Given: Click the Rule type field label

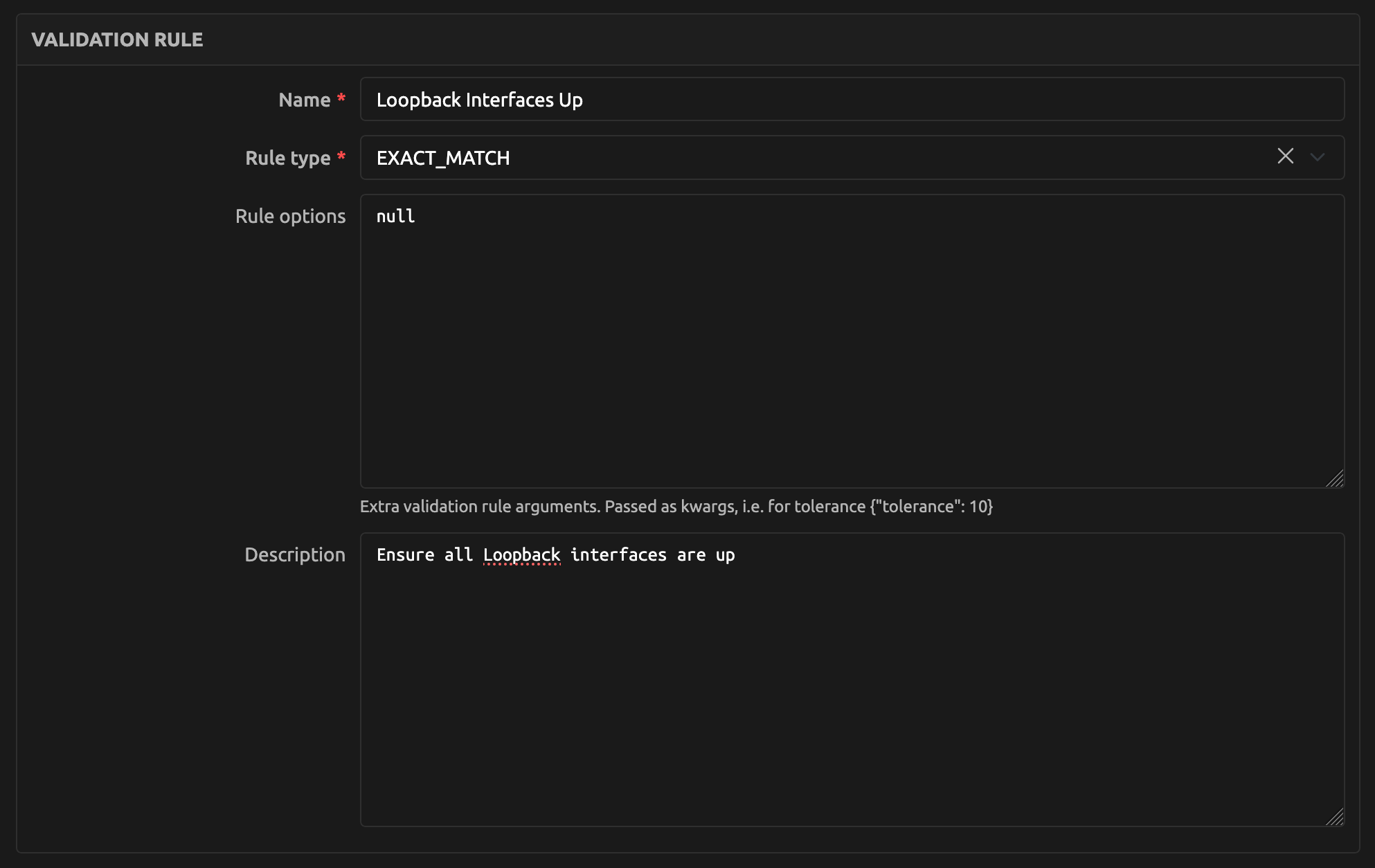Looking at the screenshot, I should pyautogui.click(x=287, y=158).
